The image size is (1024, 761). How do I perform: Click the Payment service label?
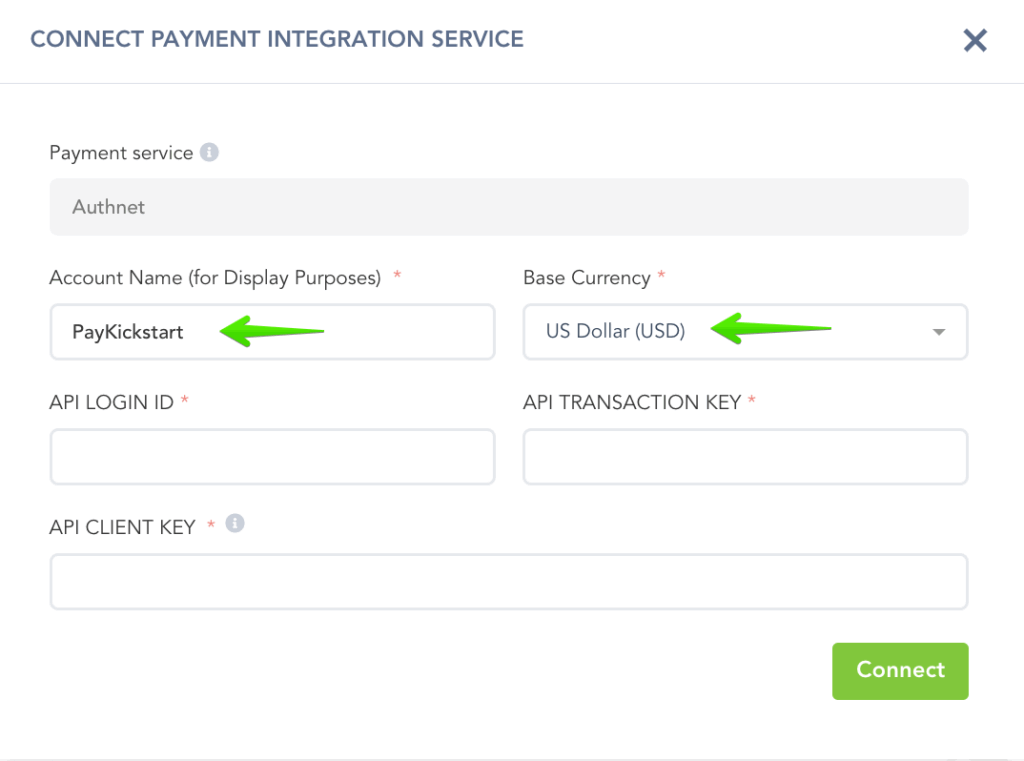(x=121, y=153)
